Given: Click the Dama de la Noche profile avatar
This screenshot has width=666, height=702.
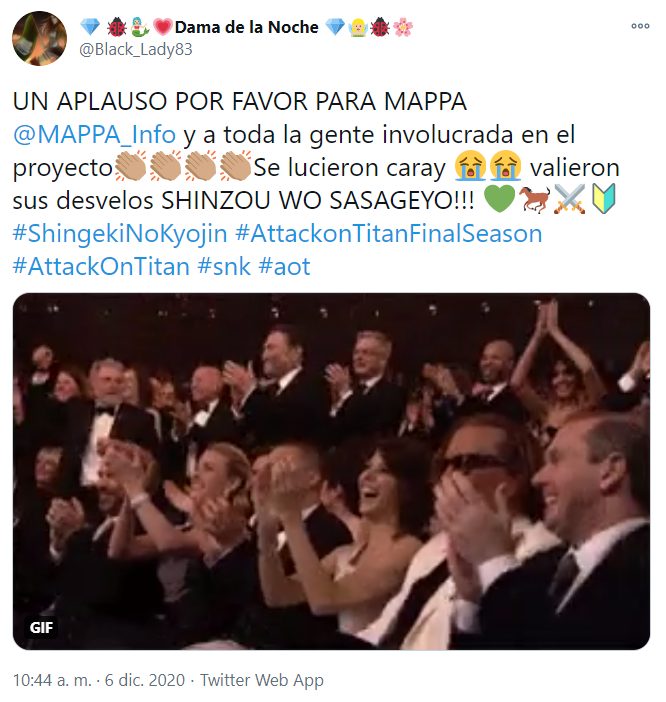Looking at the screenshot, I should (x=39, y=39).
